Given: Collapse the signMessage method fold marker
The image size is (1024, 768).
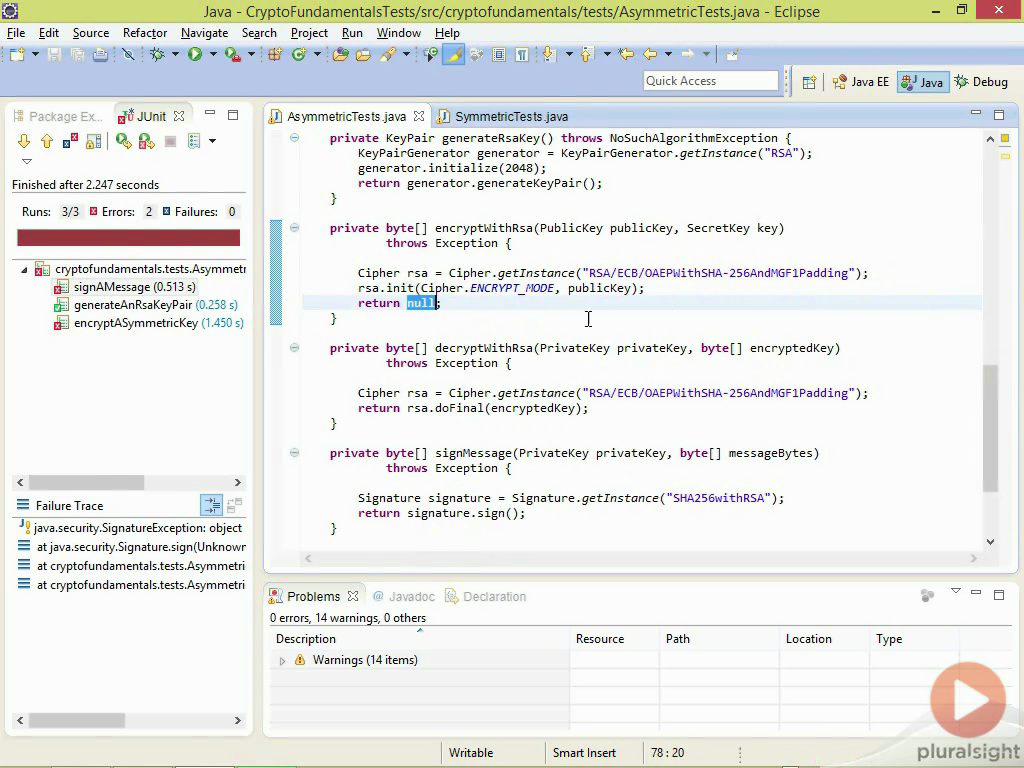Looking at the screenshot, I should click(295, 453).
